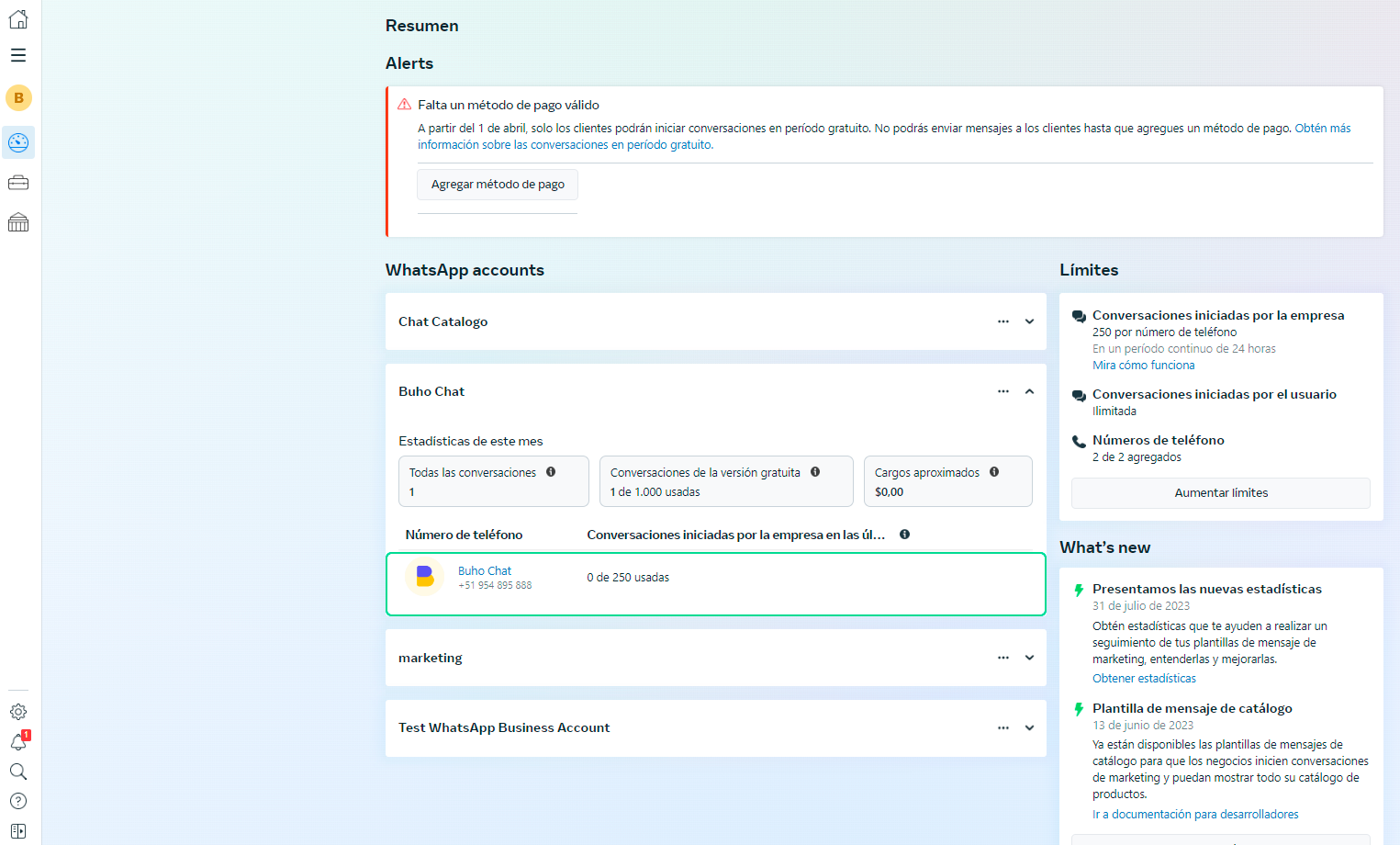Open the Mira cómo funciona link
Viewport: 1400px width, 845px height.
(x=1143, y=366)
